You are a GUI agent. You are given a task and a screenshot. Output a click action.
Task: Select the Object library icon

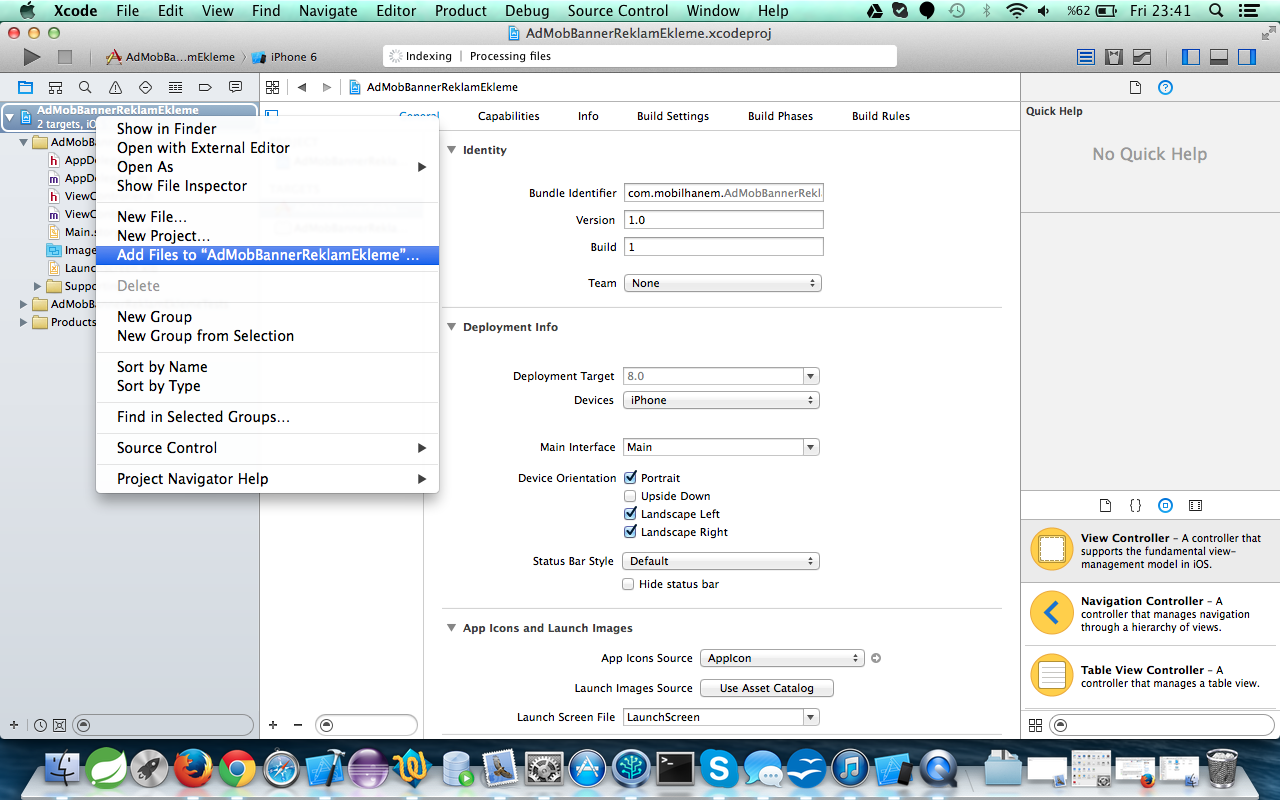[x=1165, y=506]
